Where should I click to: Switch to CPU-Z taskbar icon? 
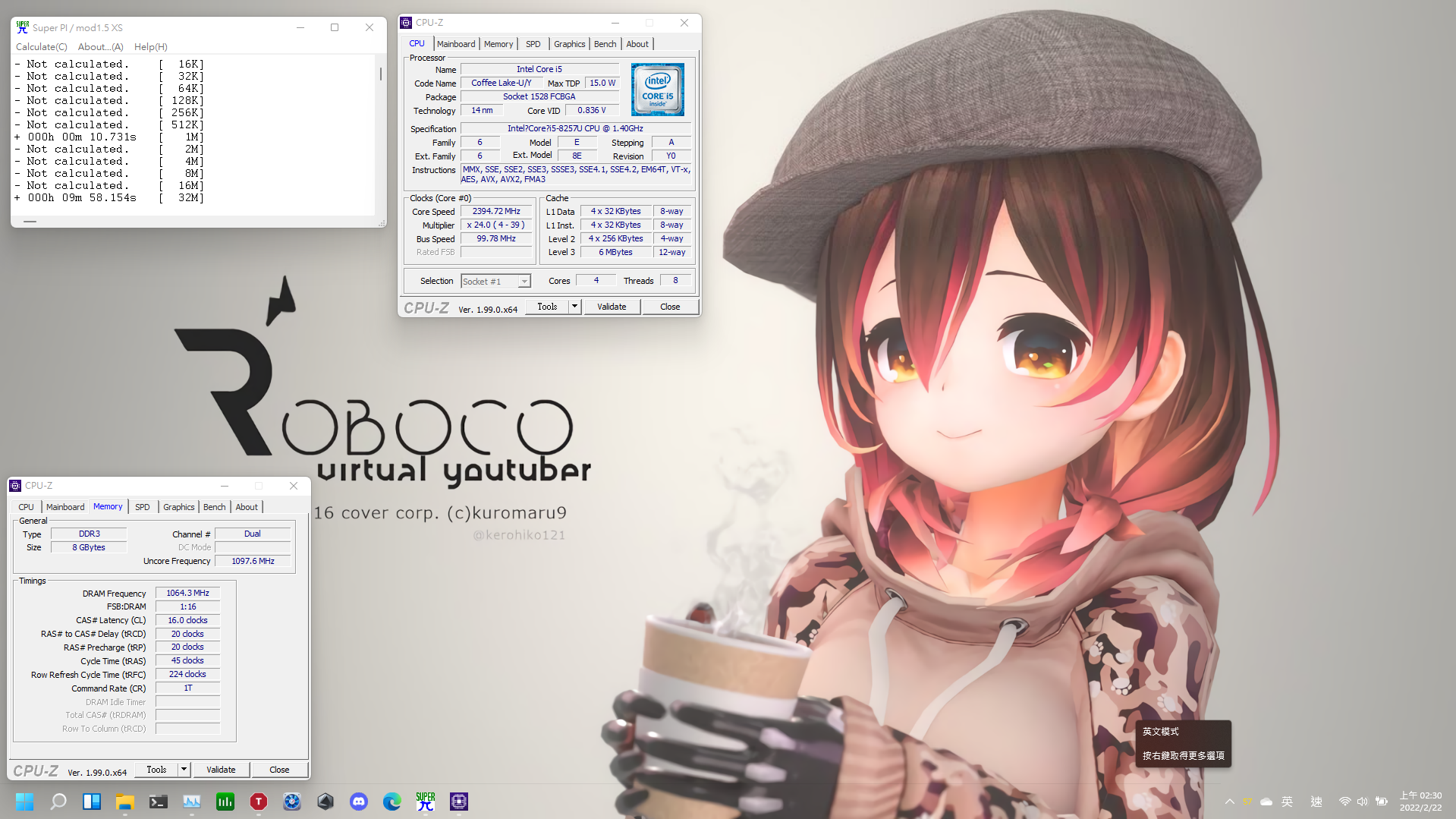tap(459, 802)
